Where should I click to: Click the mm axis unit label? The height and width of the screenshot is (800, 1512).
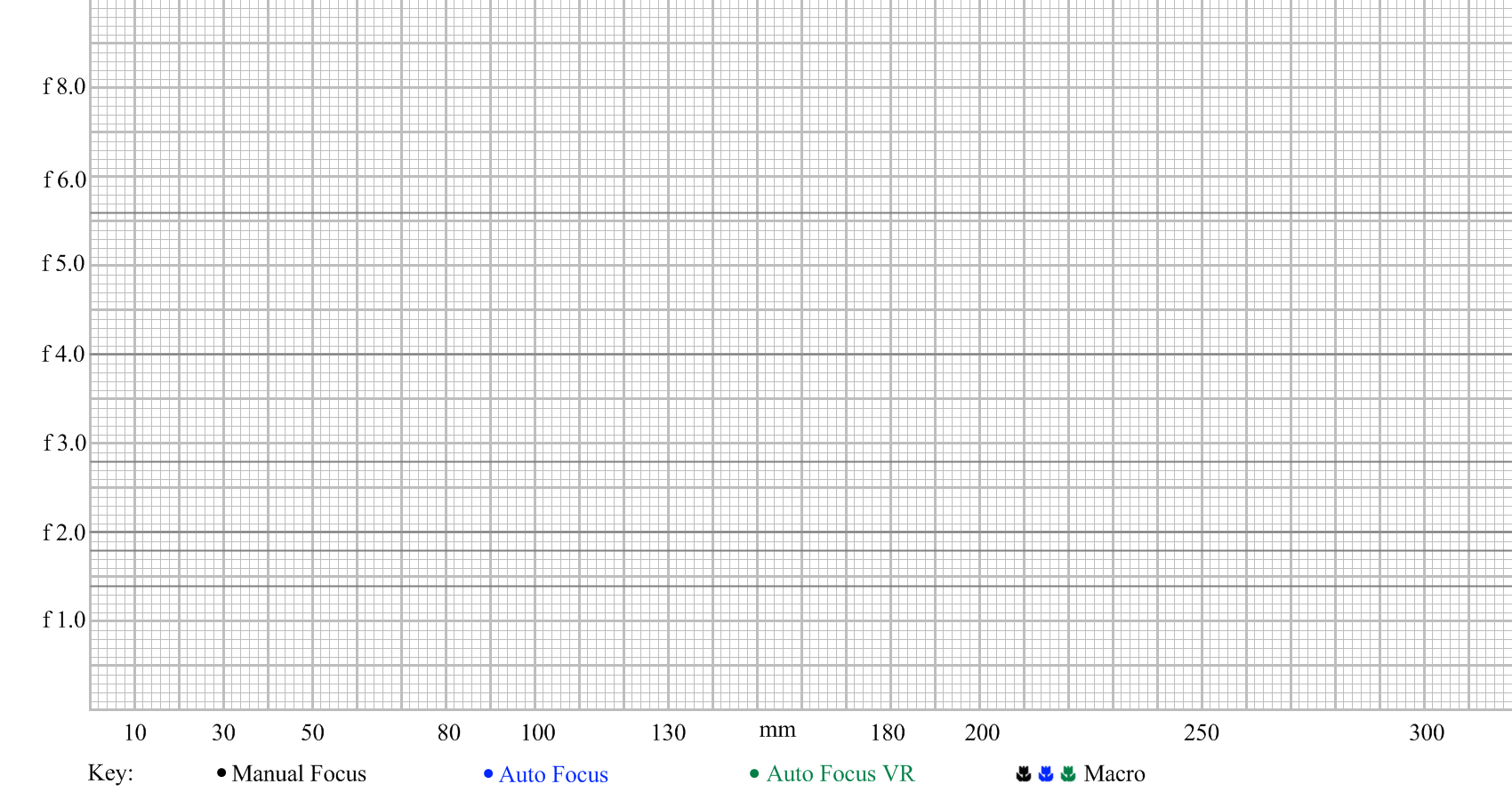pyautogui.click(x=777, y=731)
